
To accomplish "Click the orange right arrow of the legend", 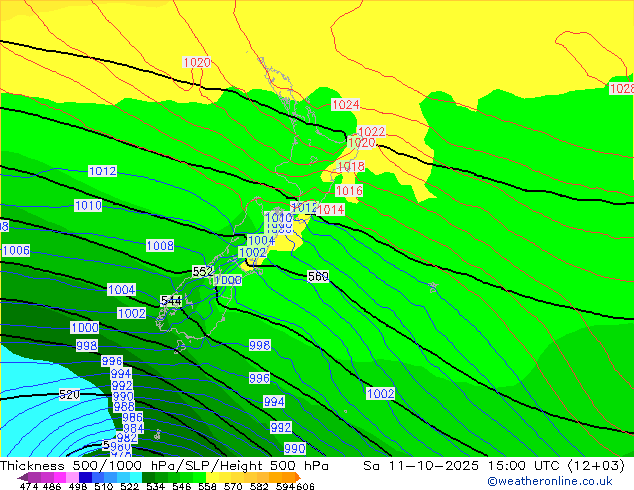I will [x=298, y=477].
